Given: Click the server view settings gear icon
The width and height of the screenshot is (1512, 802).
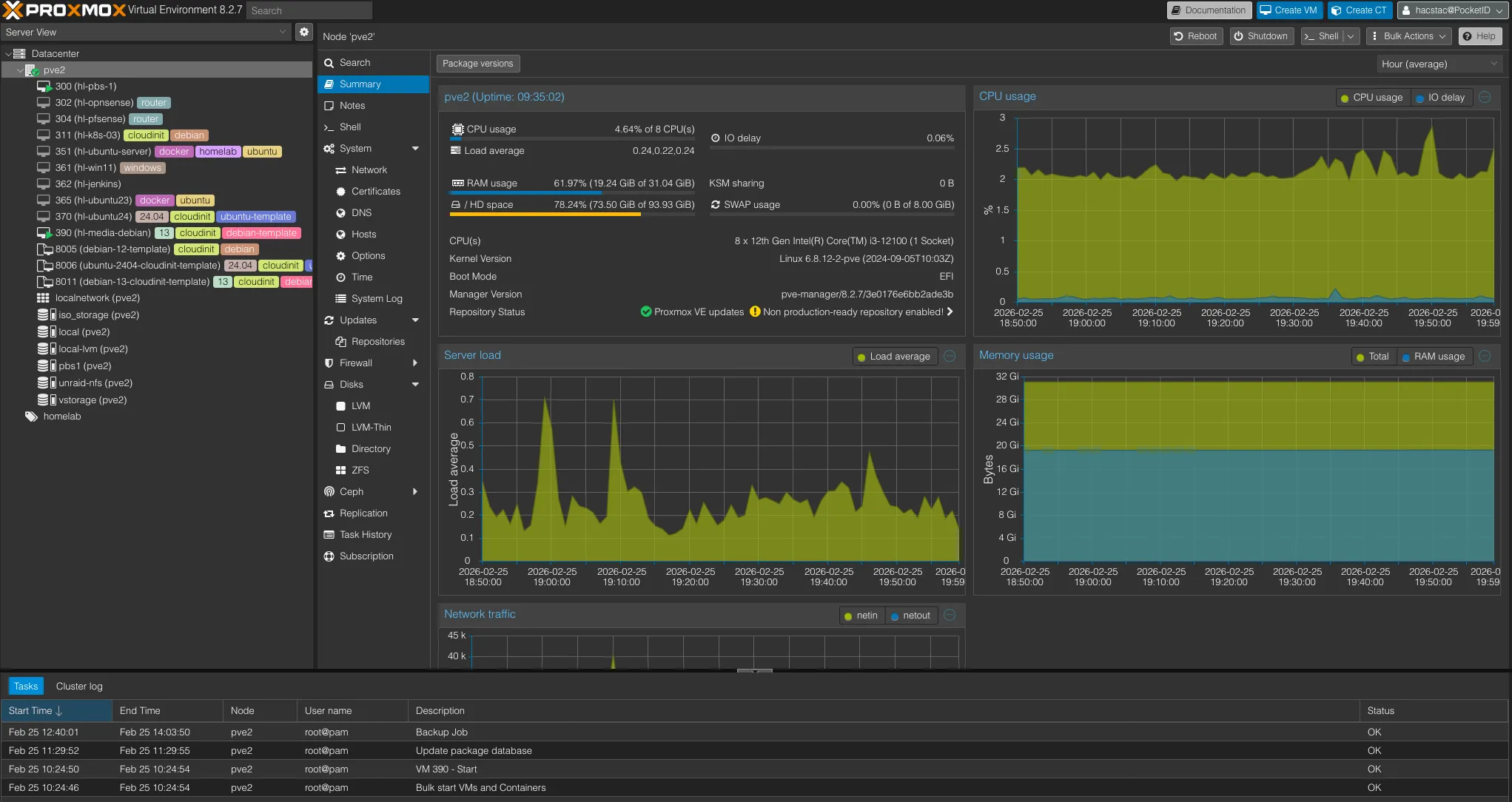Looking at the screenshot, I should coord(303,32).
